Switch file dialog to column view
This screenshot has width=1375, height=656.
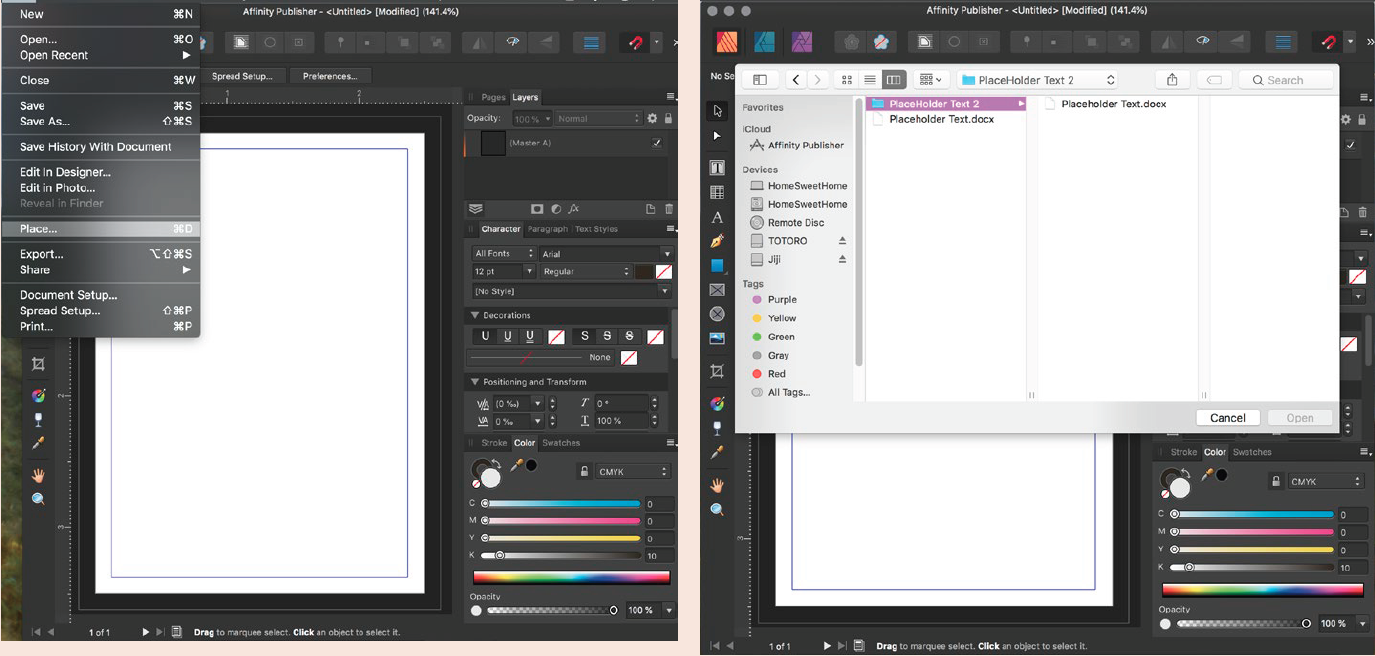tap(893, 80)
